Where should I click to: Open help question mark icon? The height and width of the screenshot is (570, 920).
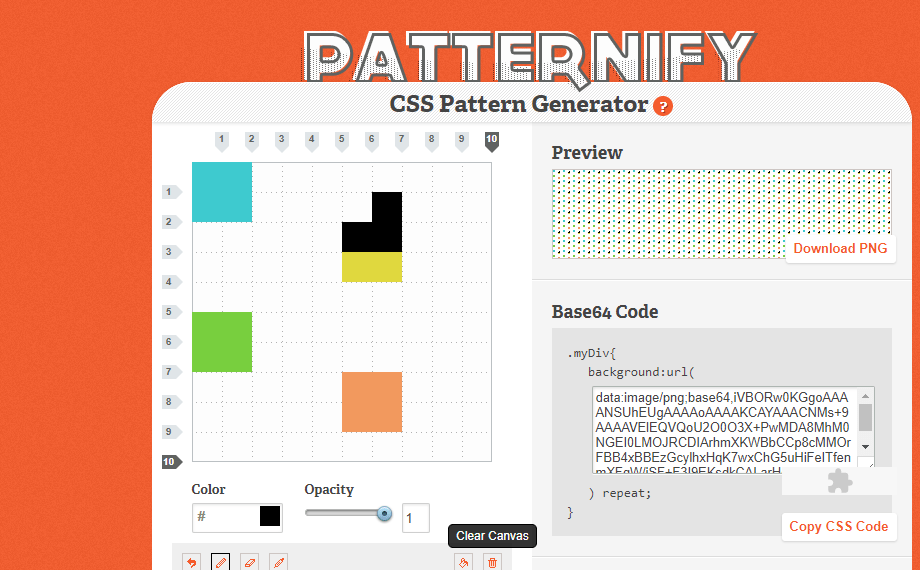(663, 106)
